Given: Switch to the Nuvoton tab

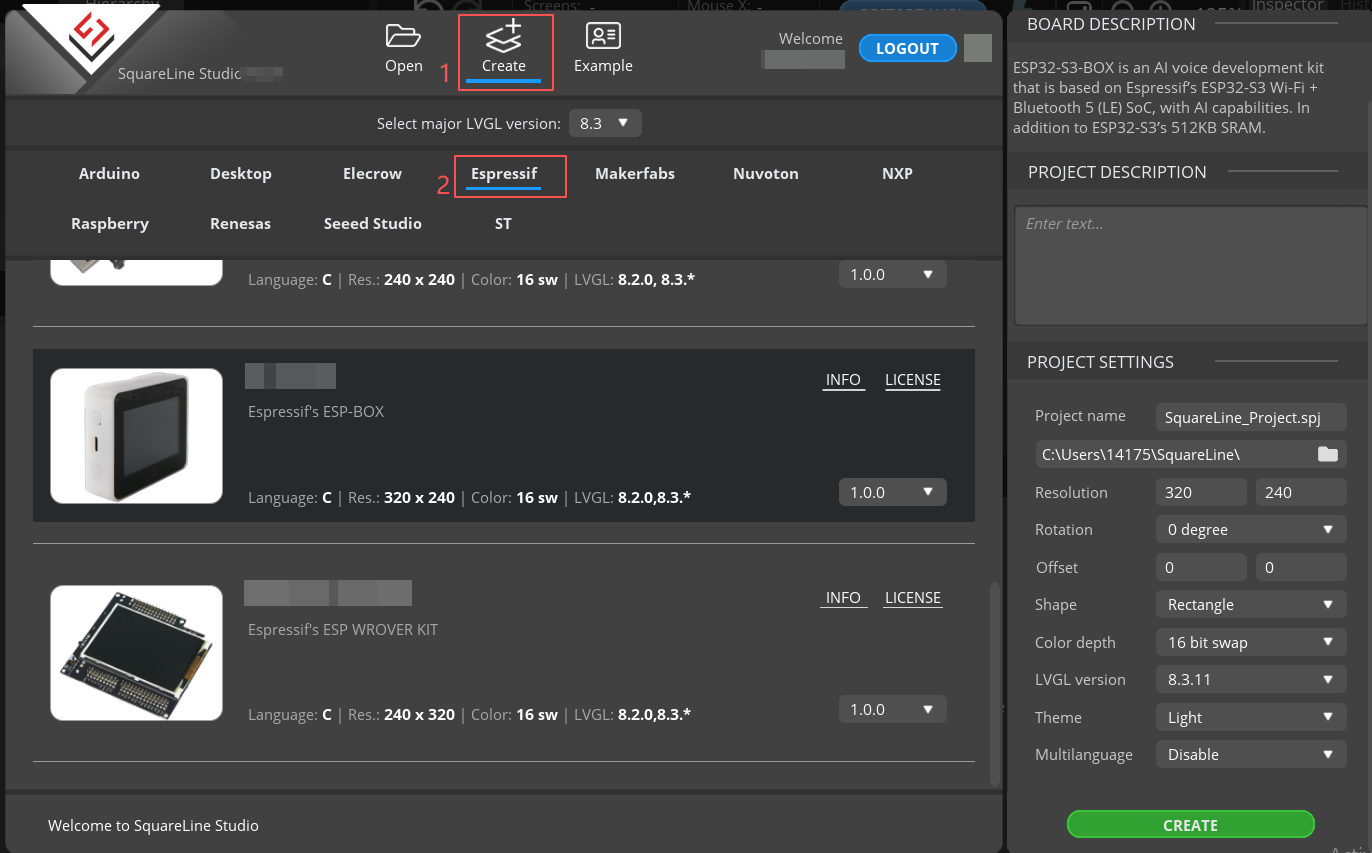Looking at the screenshot, I should tap(766, 174).
